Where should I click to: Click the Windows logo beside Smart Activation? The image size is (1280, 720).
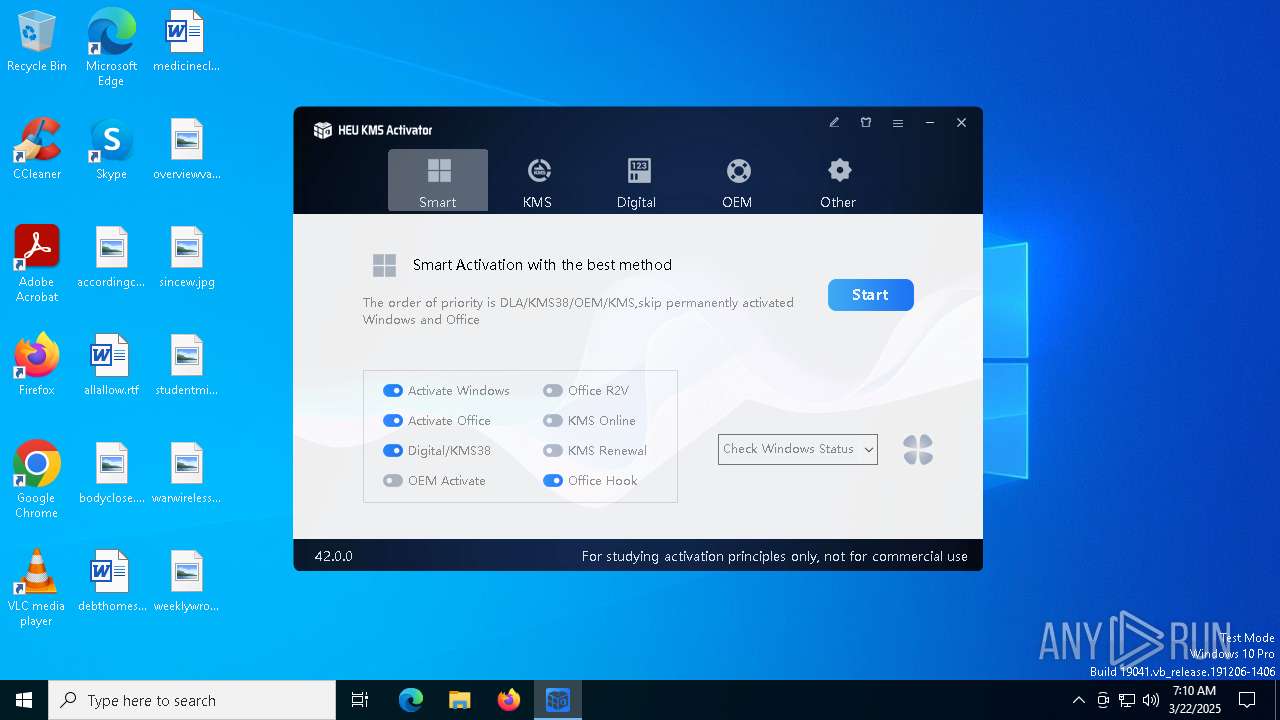pos(384,265)
